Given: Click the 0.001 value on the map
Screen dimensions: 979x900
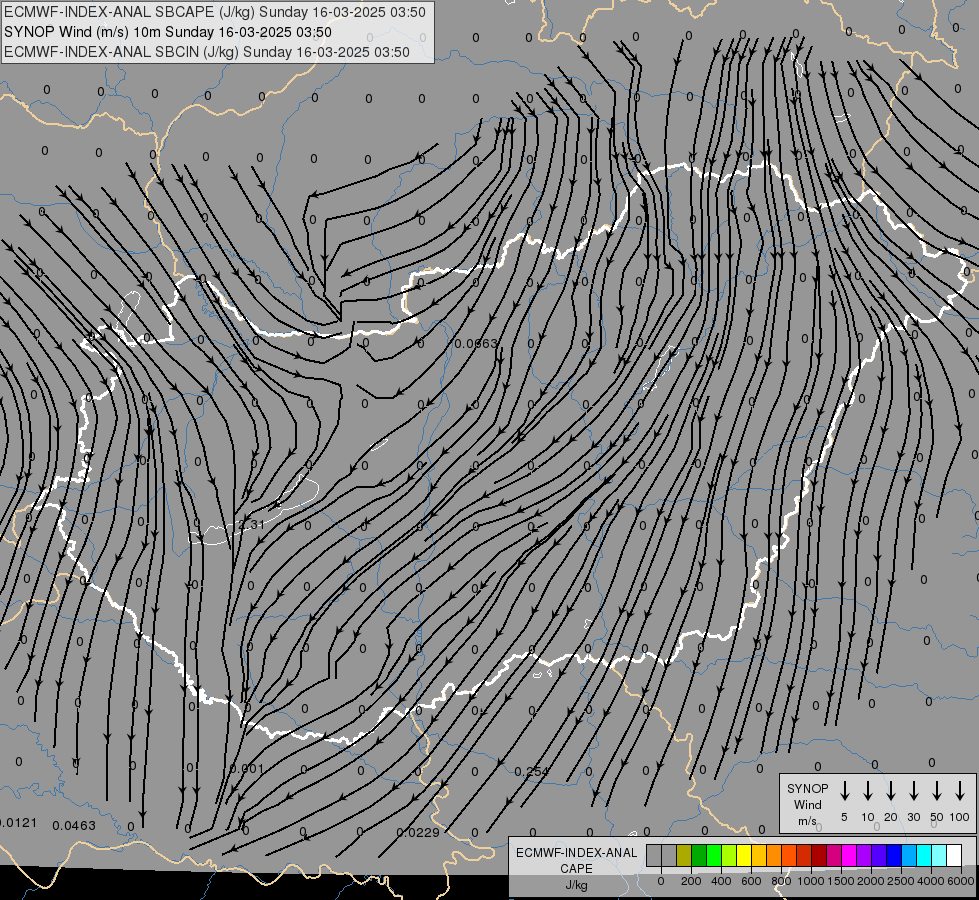Looking at the screenshot, I should [x=247, y=769].
